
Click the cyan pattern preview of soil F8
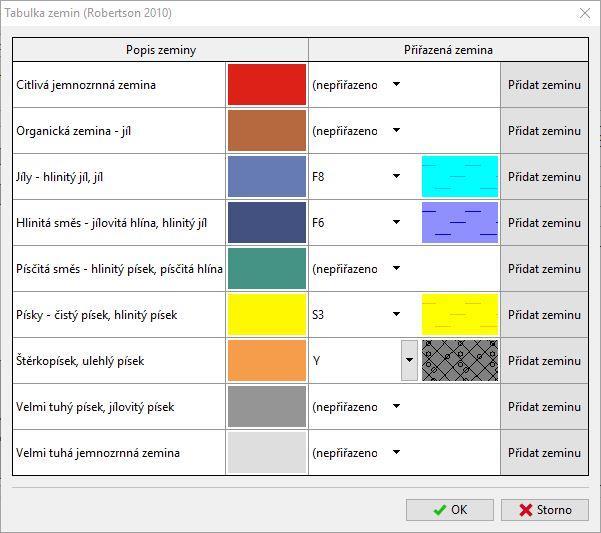click(x=460, y=176)
